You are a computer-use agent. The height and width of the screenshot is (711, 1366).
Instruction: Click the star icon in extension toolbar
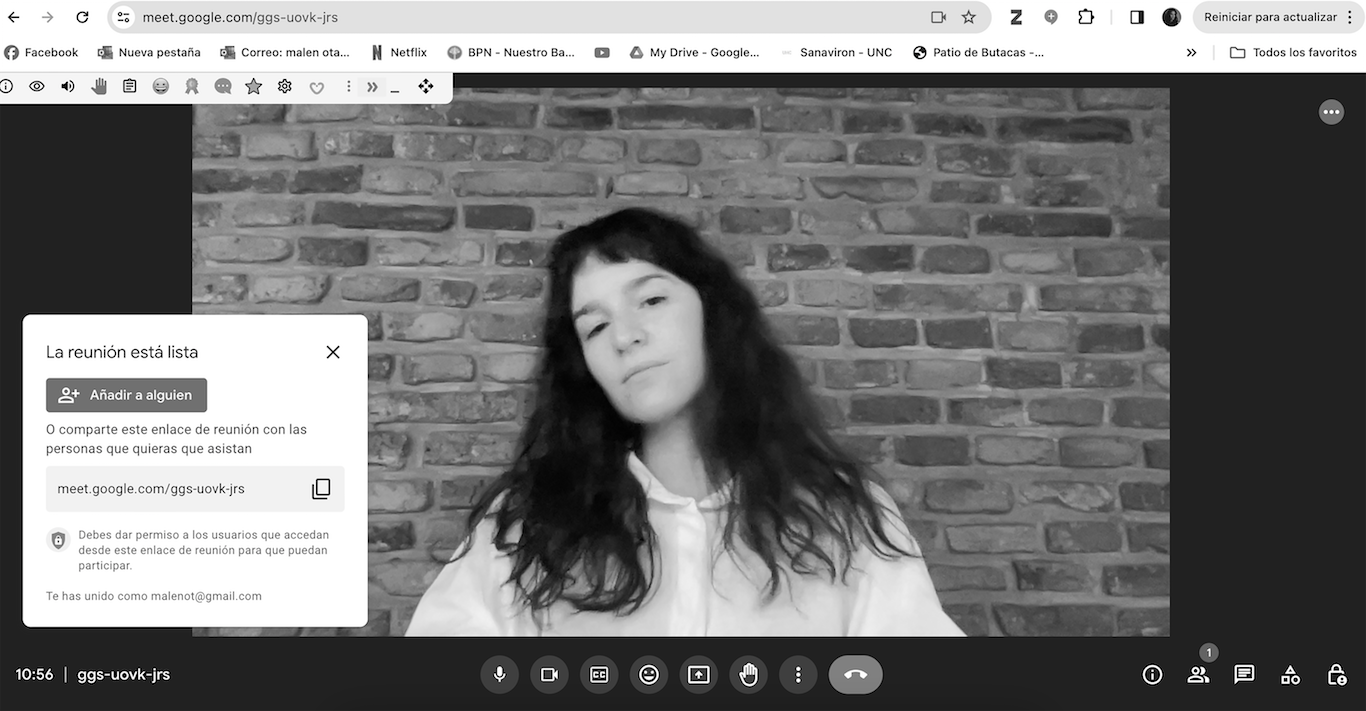coord(254,87)
